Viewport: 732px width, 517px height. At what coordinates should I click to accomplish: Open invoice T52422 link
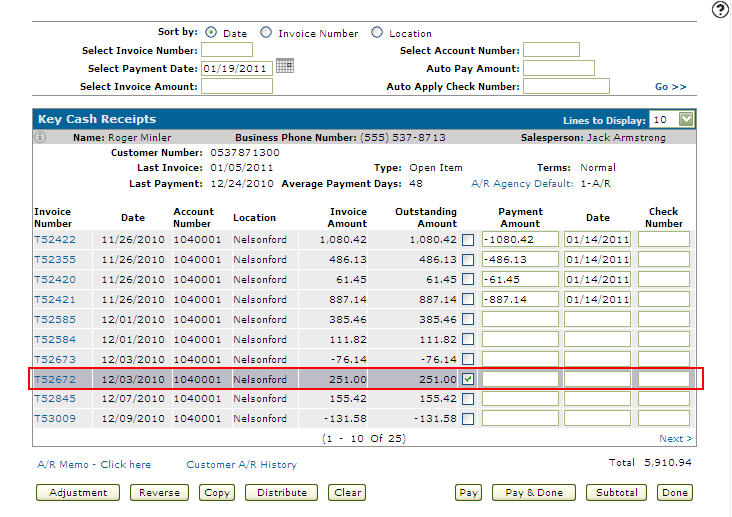click(x=54, y=240)
